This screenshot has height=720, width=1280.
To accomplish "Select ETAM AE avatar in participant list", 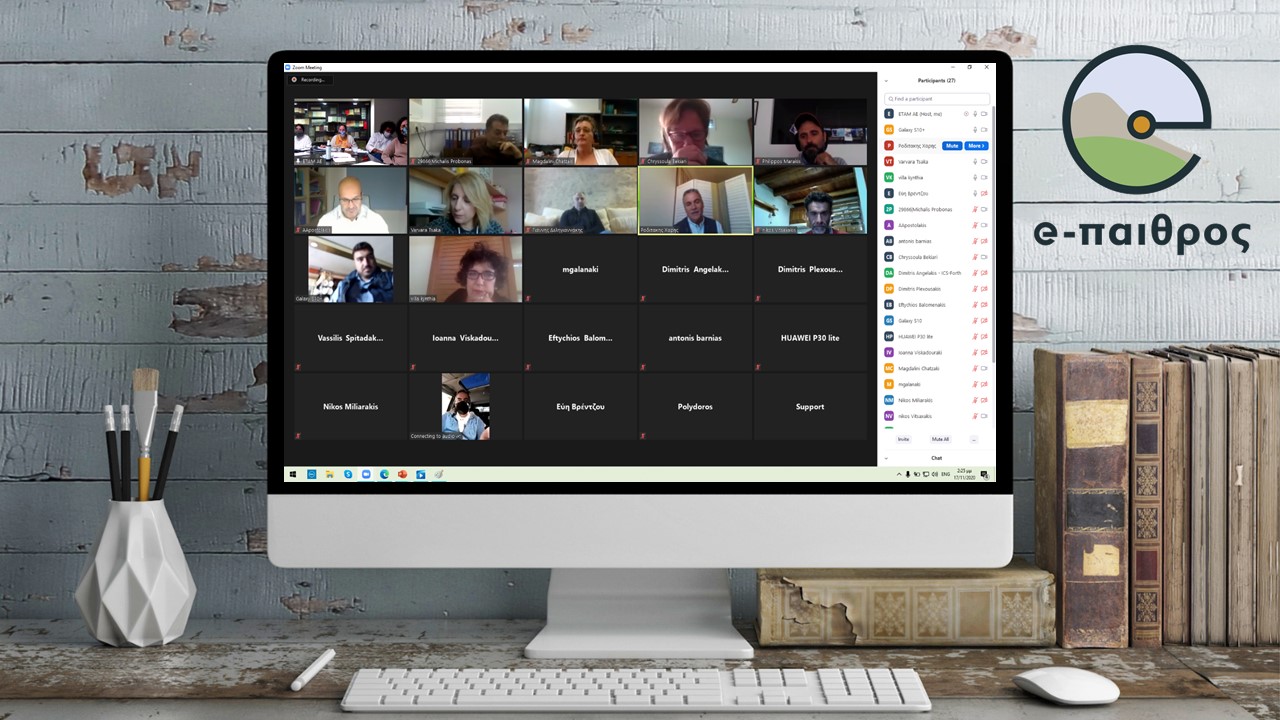I will pos(889,114).
